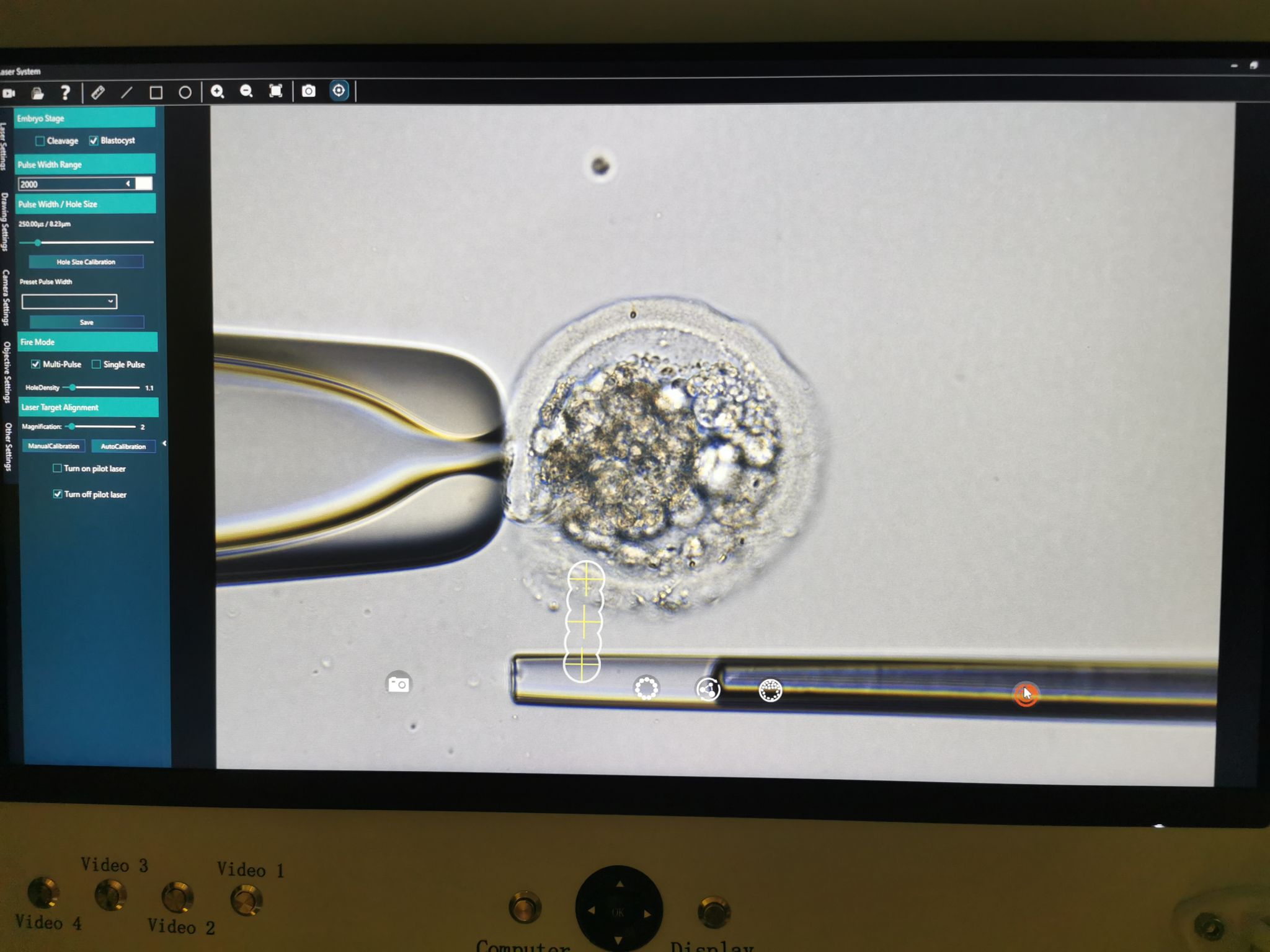The height and width of the screenshot is (952, 1270).
Task: Click the zoom out magnifier icon
Action: [x=246, y=92]
